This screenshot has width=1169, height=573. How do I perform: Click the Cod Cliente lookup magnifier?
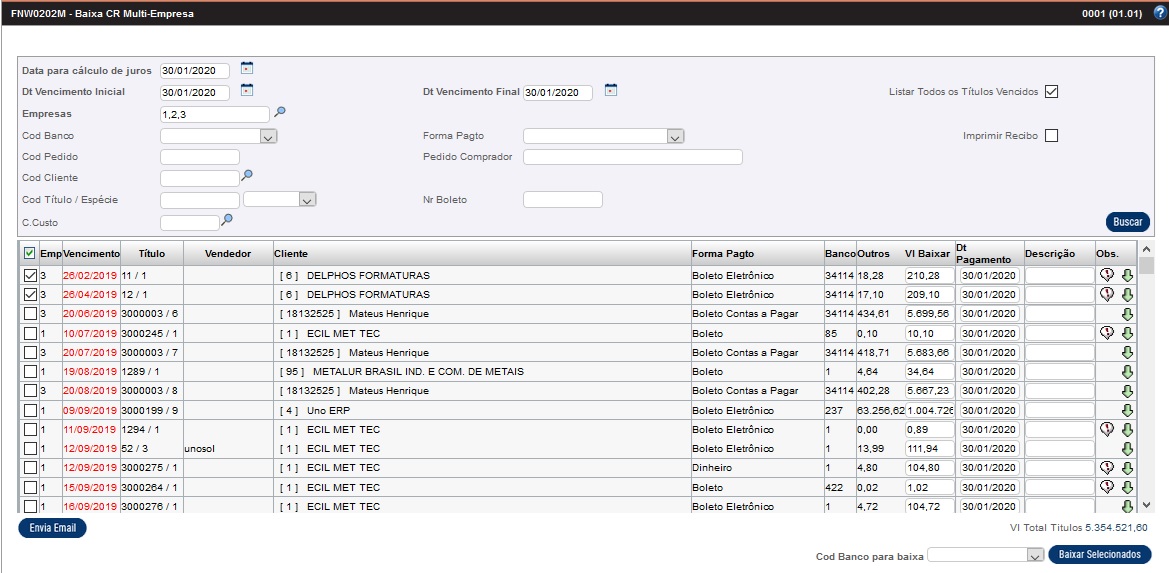pyautogui.click(x=247, y=177)
